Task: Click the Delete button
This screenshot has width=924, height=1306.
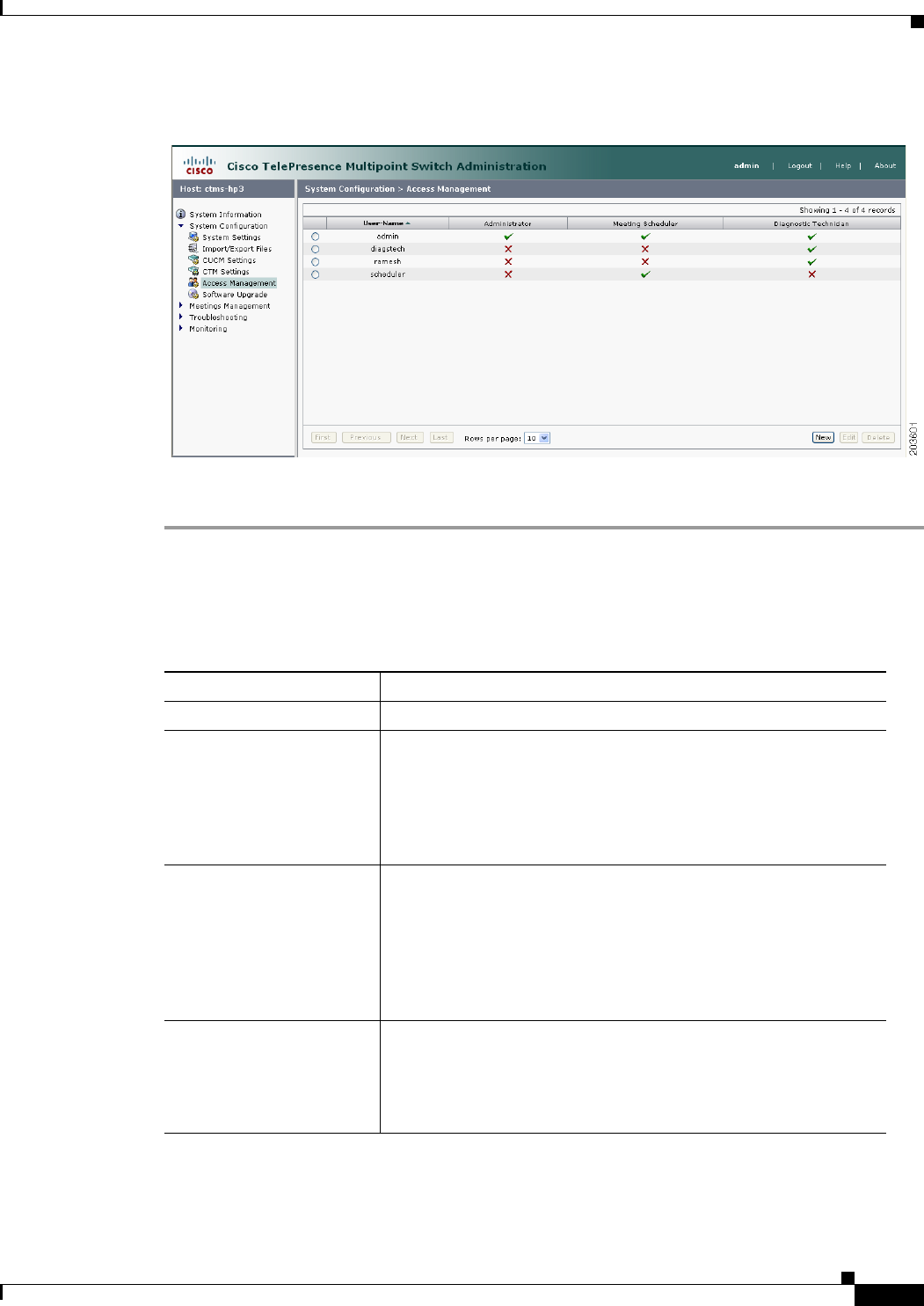Action: pyautogui.click(x=877, y=437)
